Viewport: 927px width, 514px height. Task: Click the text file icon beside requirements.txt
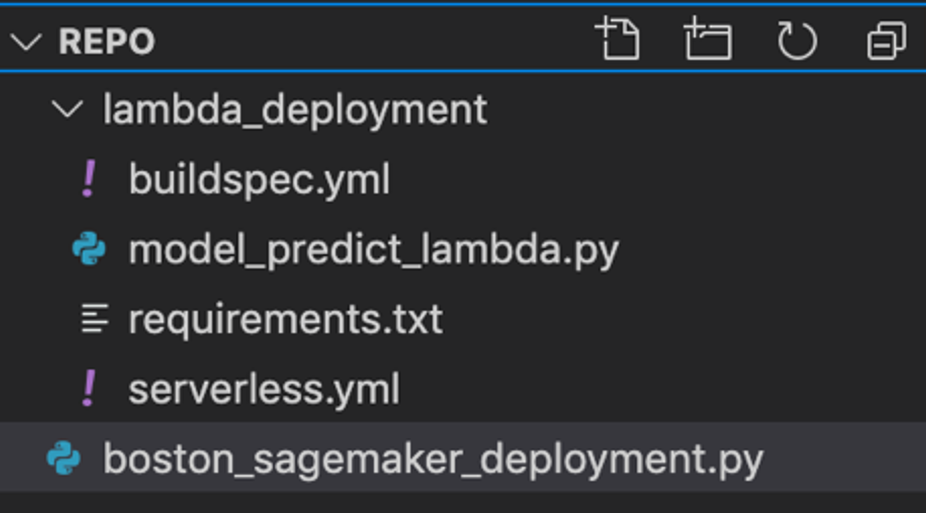click(x=93, y=320)
